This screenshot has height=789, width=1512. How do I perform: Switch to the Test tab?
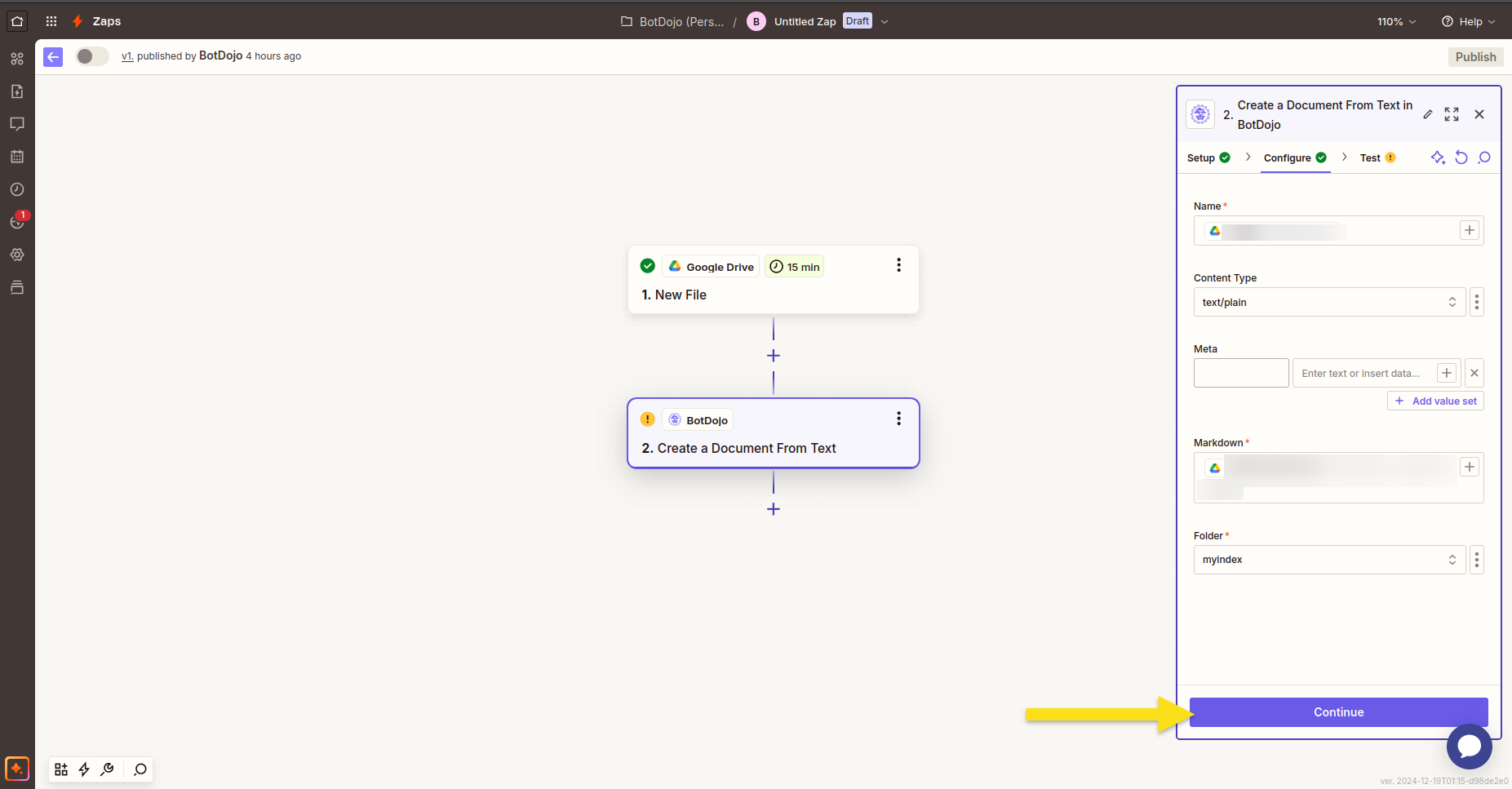(1377, 158)
